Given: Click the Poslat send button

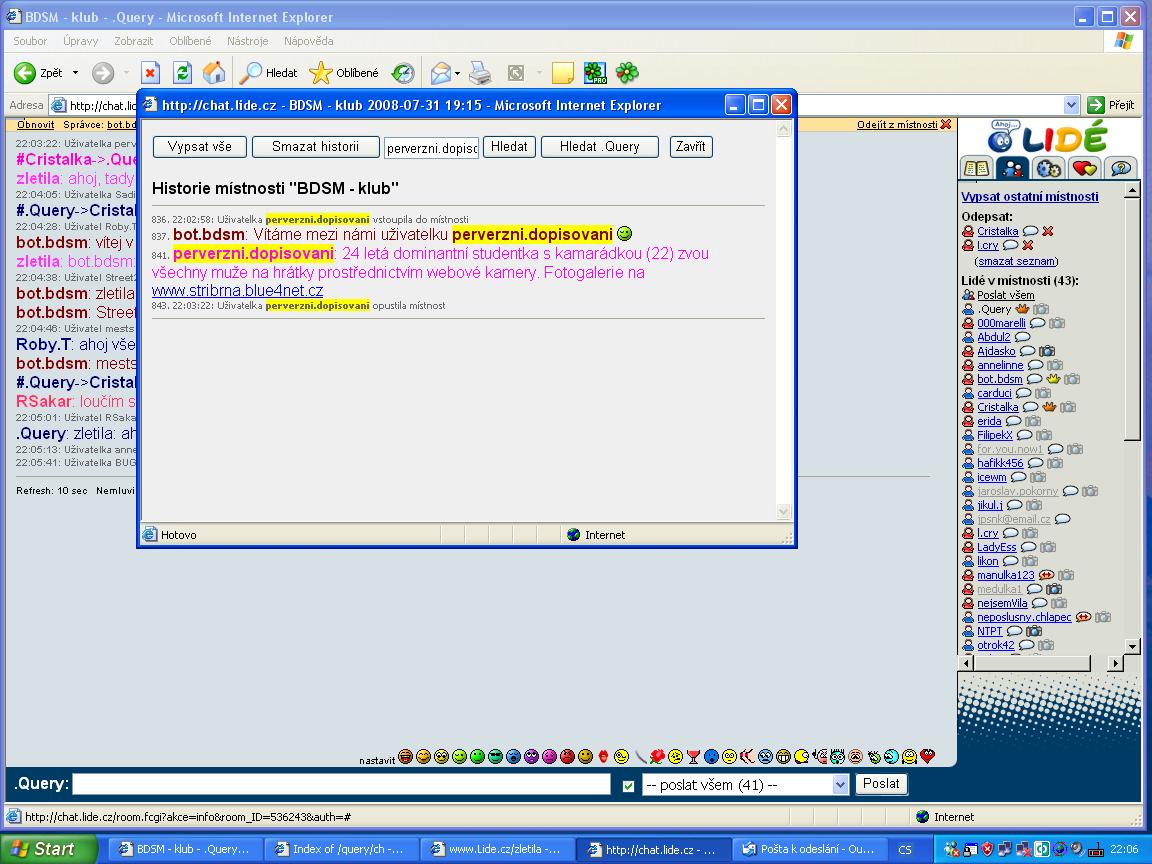Looking at the screenshot, I should click(x=882, y=784).
